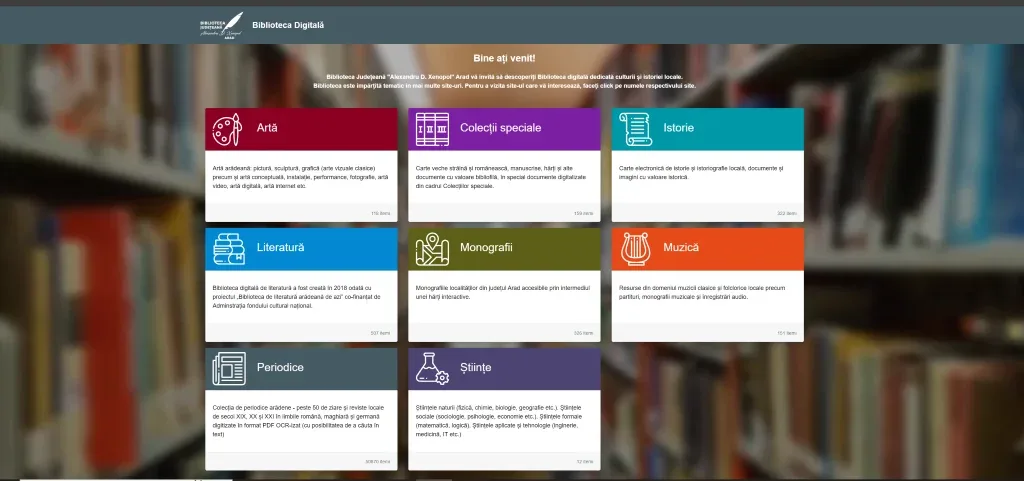Open the Istorie collection title
The width and height of the screenshot is (1024, 481).
click(679, 128)
